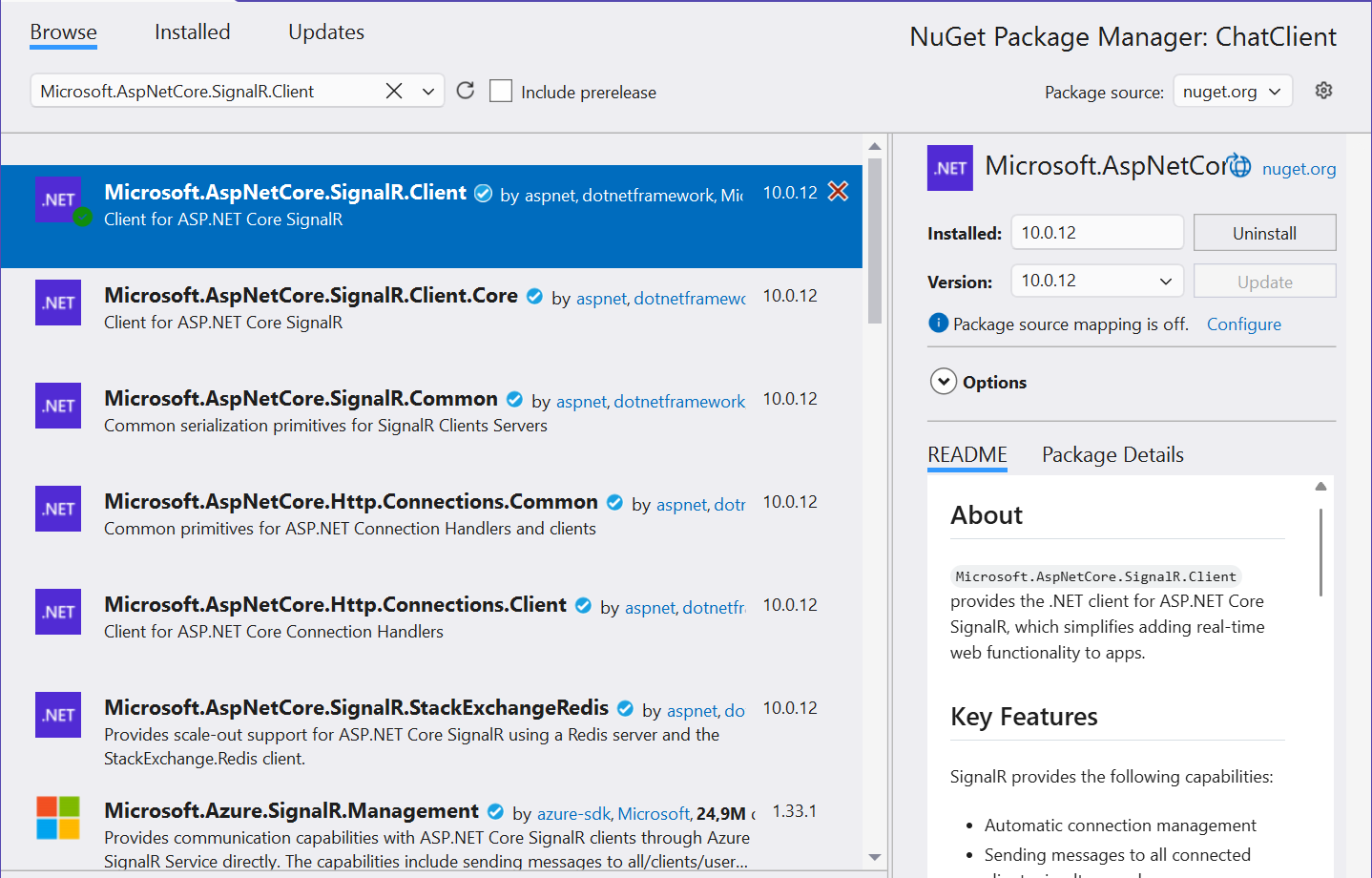
Task: Open the Package Details tab
Action: [x=1112, y=455]
